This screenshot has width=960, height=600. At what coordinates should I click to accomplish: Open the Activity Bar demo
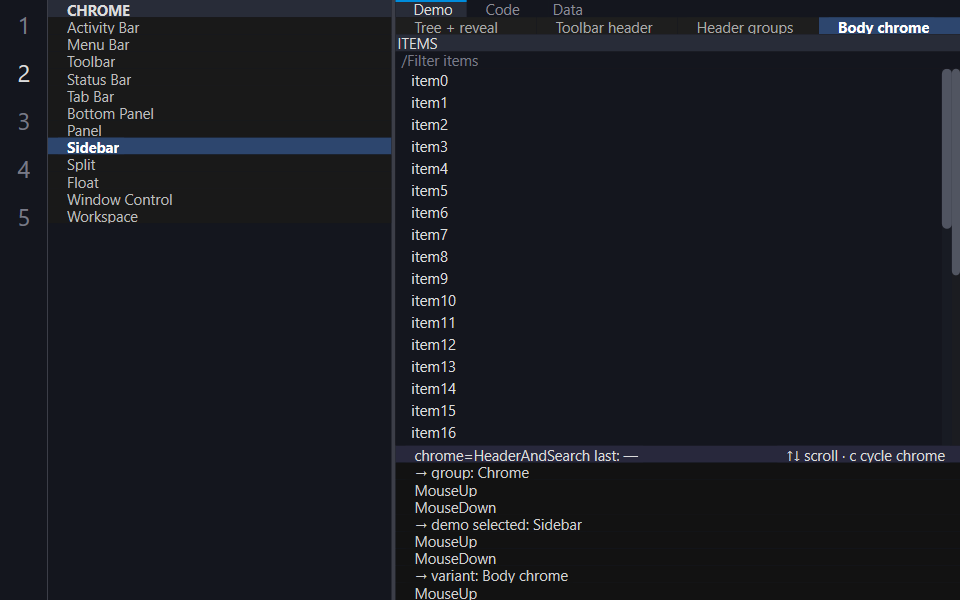219,28
